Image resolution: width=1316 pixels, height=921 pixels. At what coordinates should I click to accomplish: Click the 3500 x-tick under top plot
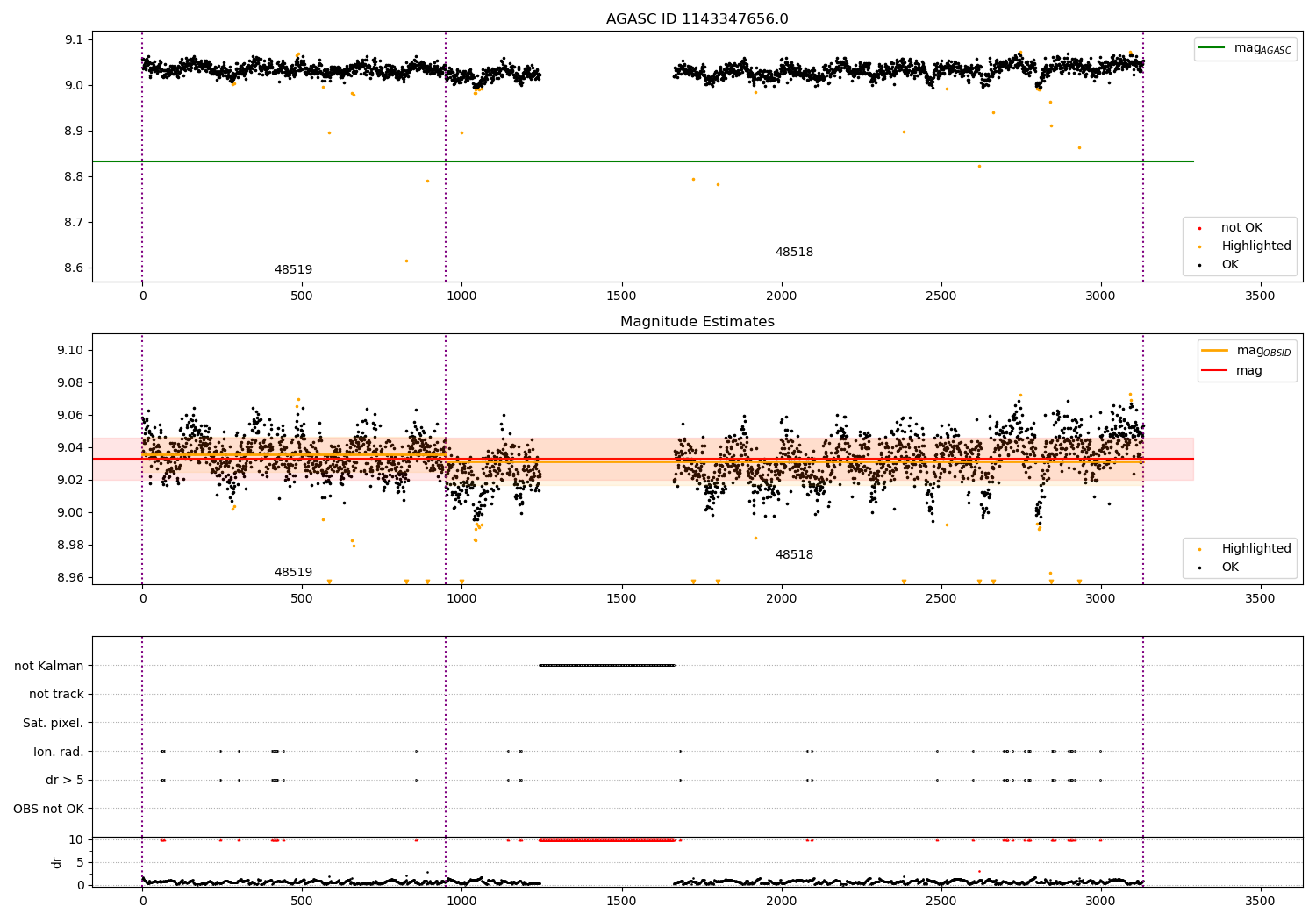[x=1261, y=296]
